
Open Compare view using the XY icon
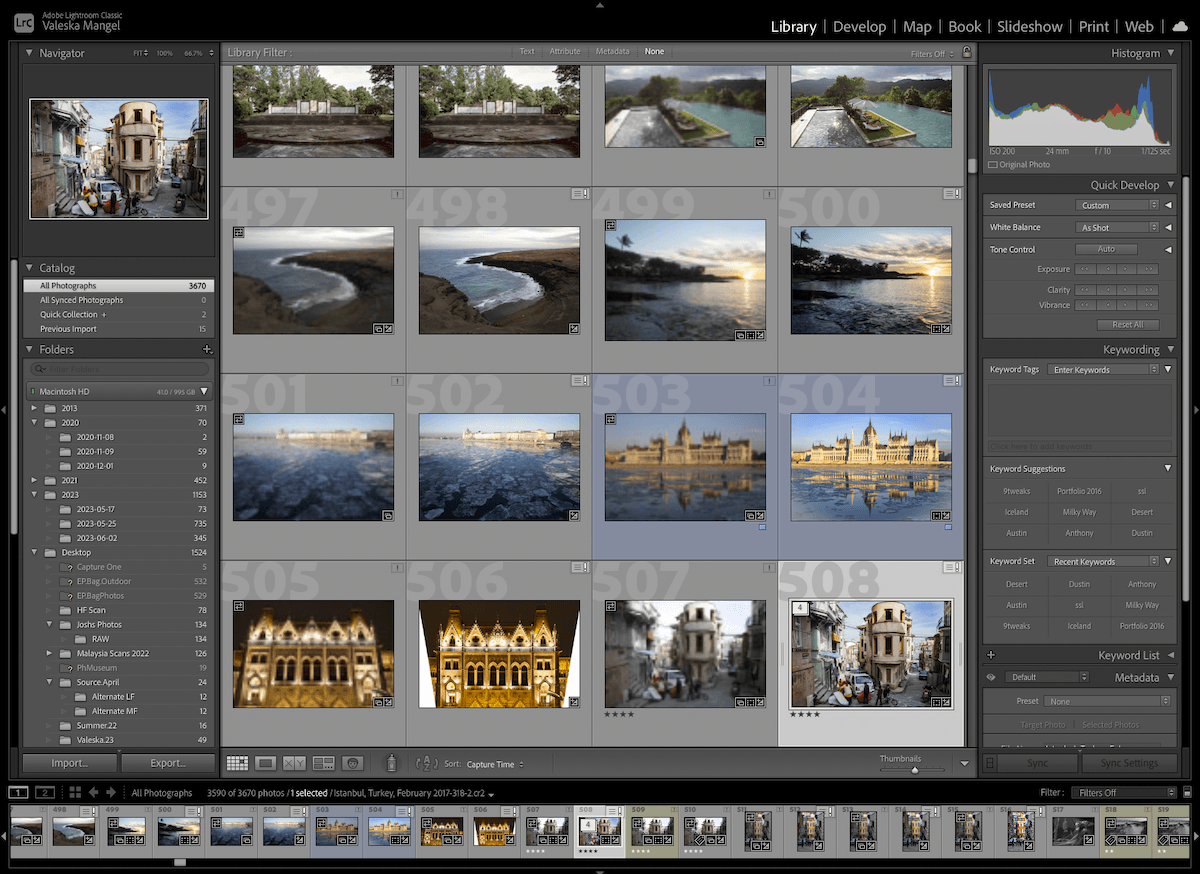(293, 762)
